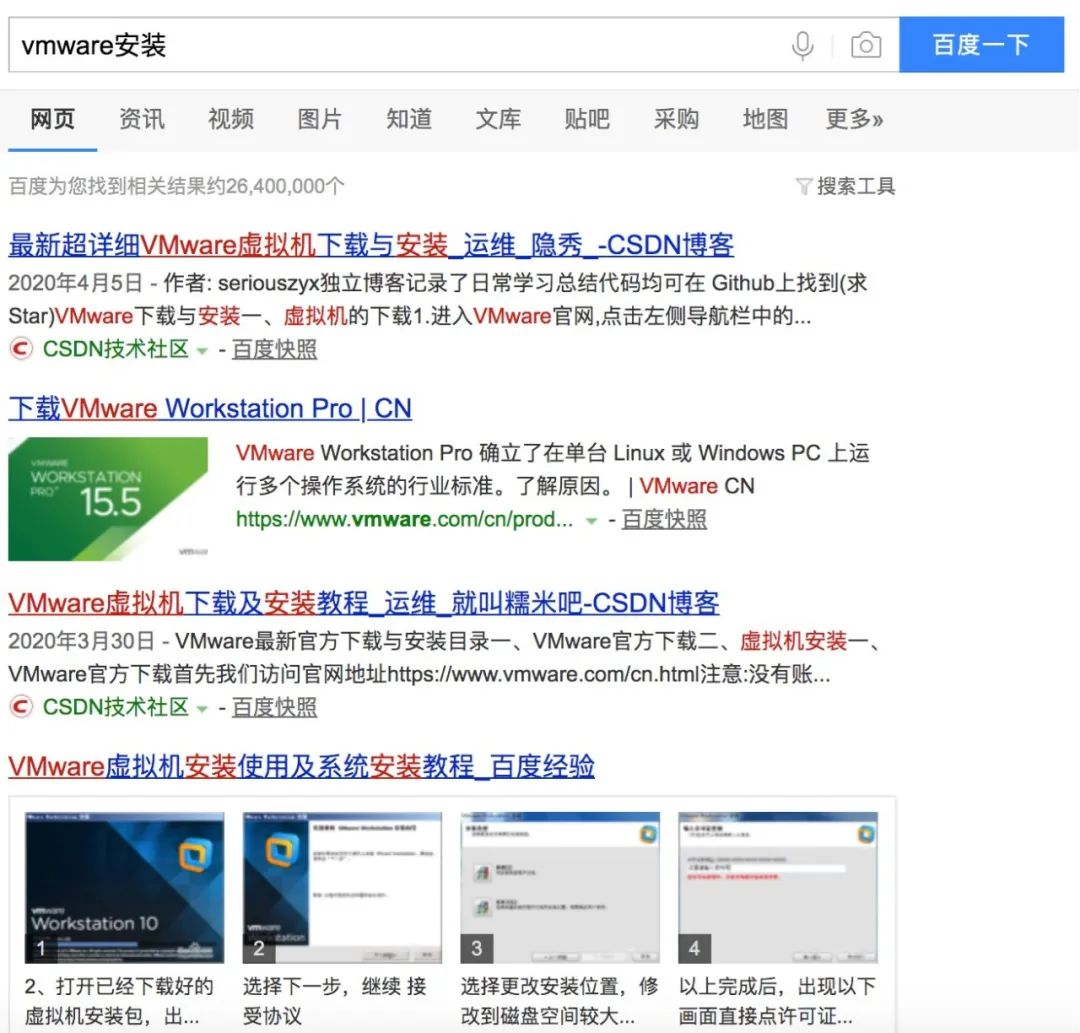The width and height of the screenshot is (1080, 1033).
Task: Open 百度快照 for the third result
Action: (274, 707)
